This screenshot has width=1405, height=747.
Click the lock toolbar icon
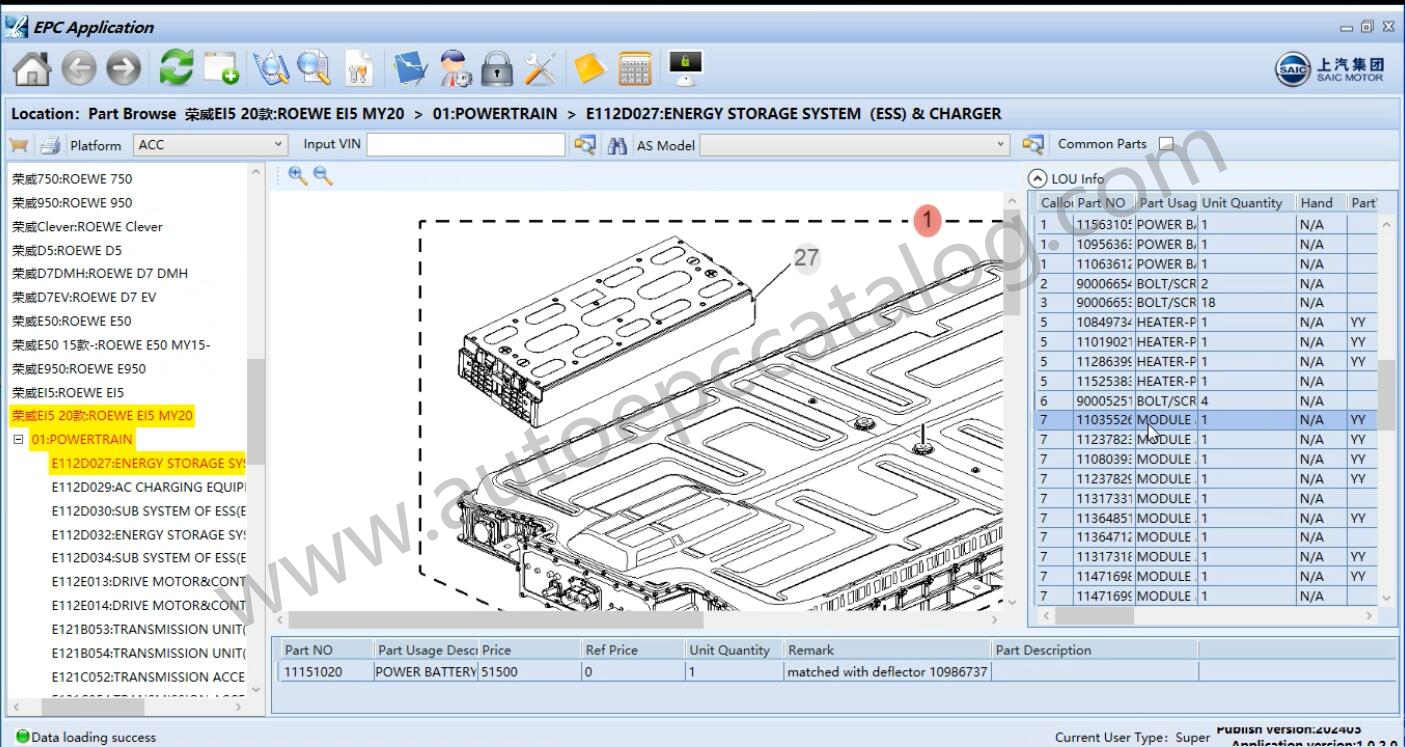point(496,68)
